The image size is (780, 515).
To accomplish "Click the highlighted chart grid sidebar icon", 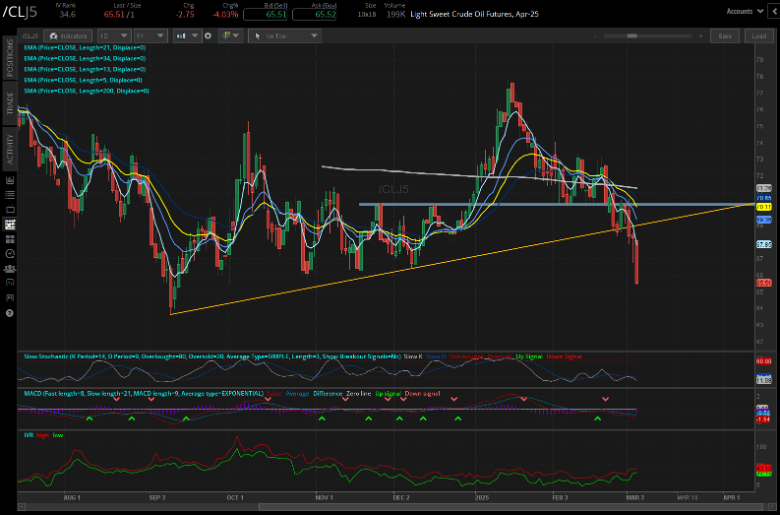I will coord(9,224).
